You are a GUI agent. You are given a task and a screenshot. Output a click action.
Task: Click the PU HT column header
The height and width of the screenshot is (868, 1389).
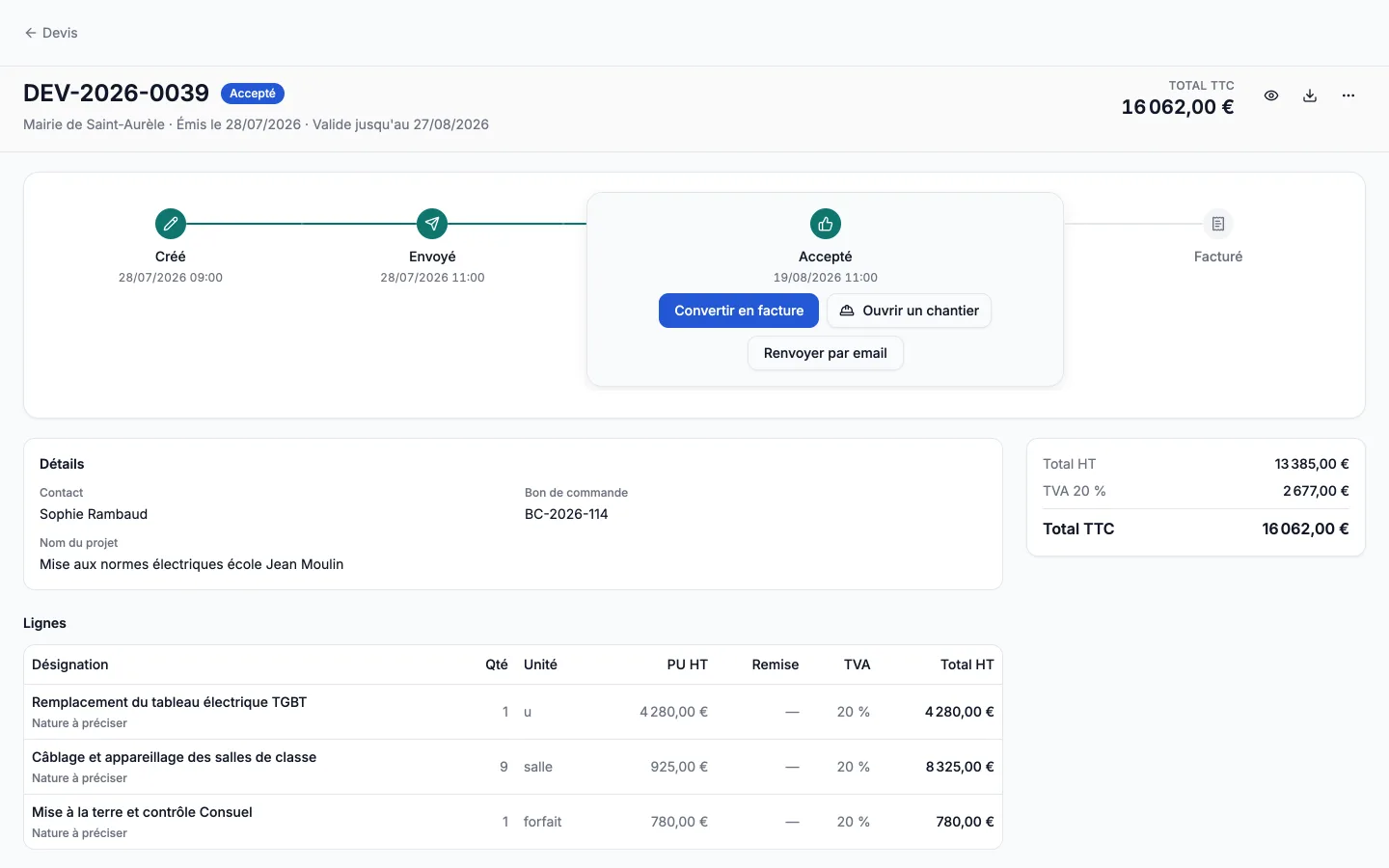(687, 665)
